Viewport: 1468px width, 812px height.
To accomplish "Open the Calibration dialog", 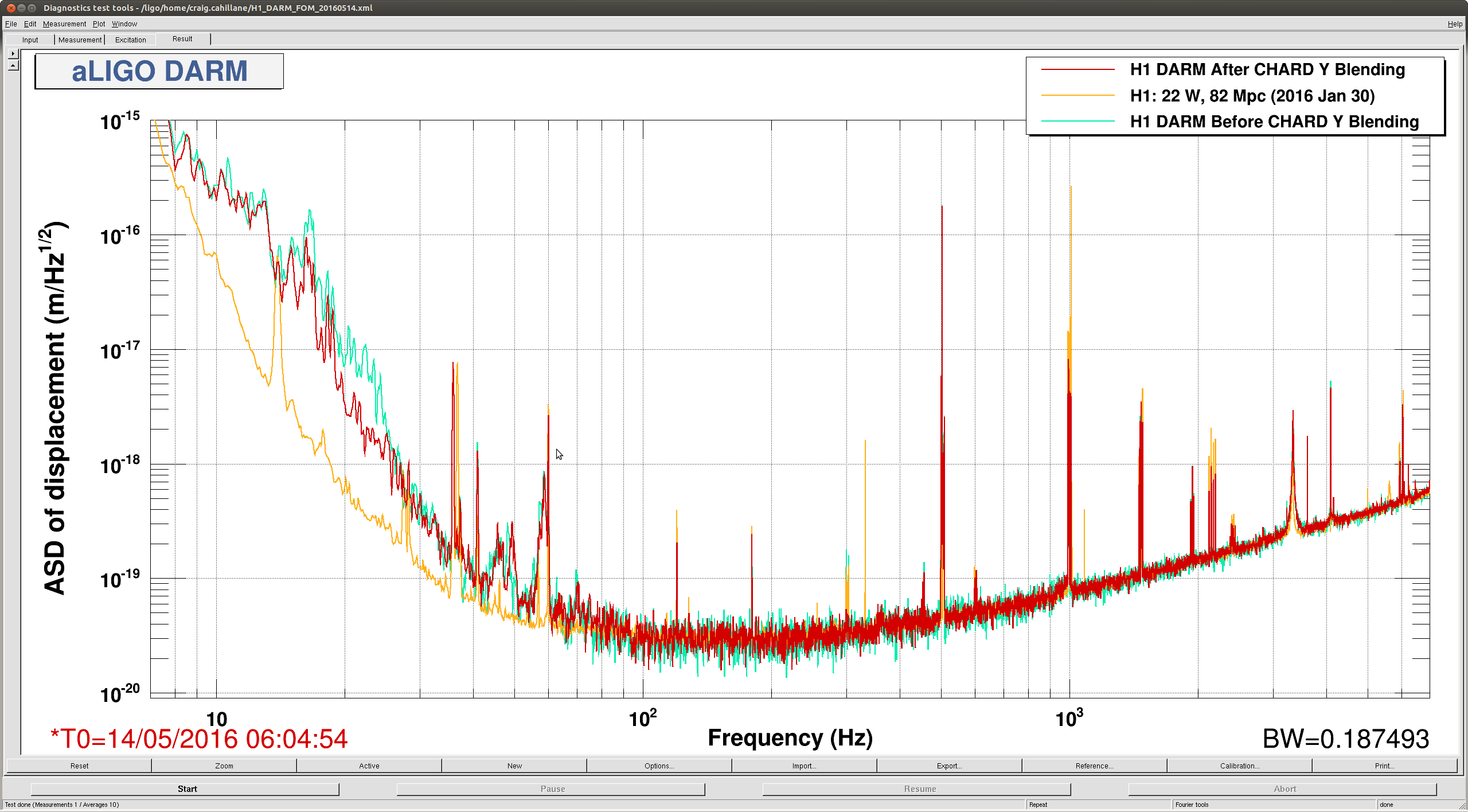I will pyautogui.click(x=1240, y=766).
